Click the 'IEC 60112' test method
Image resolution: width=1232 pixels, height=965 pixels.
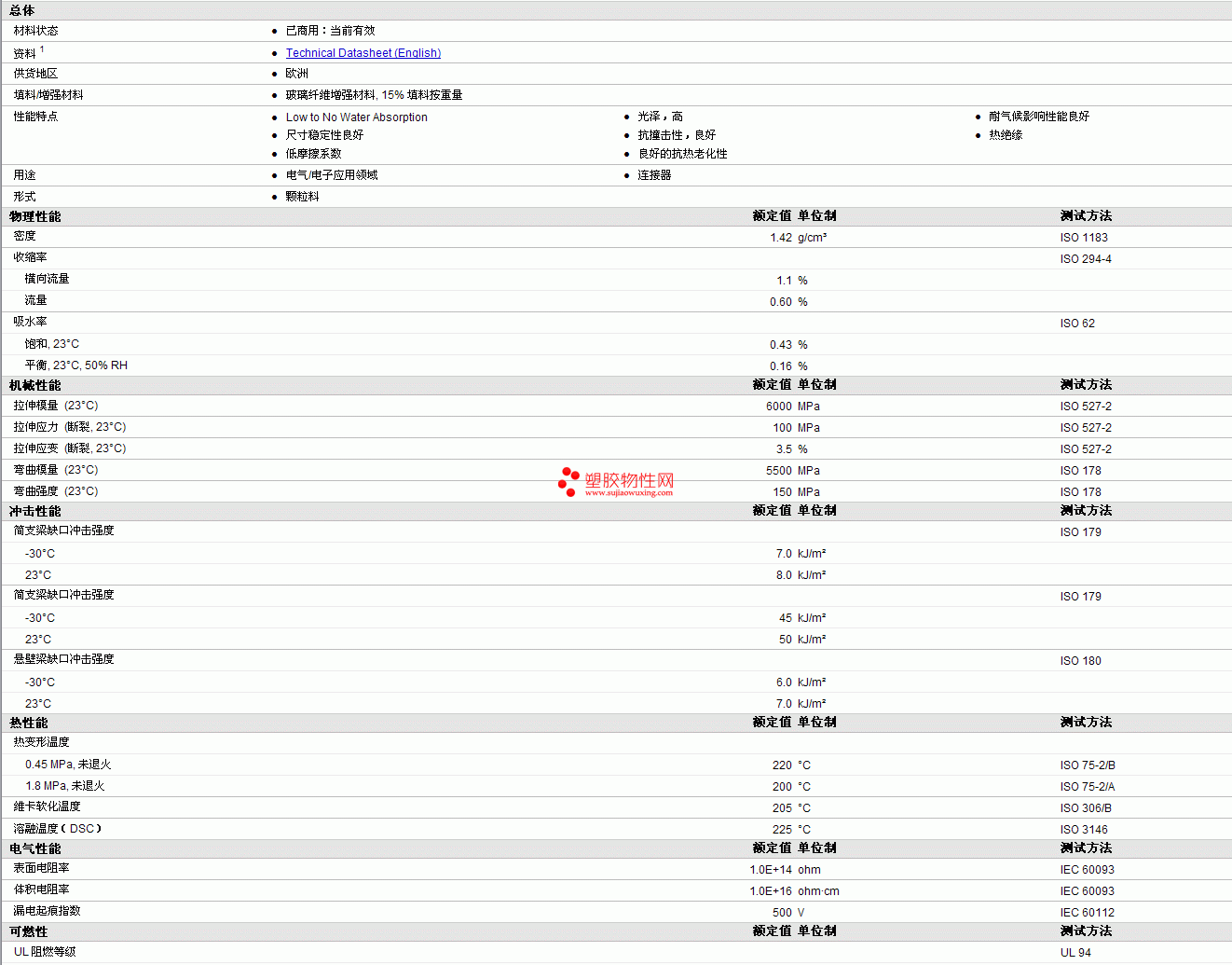tap(1087, 913)
